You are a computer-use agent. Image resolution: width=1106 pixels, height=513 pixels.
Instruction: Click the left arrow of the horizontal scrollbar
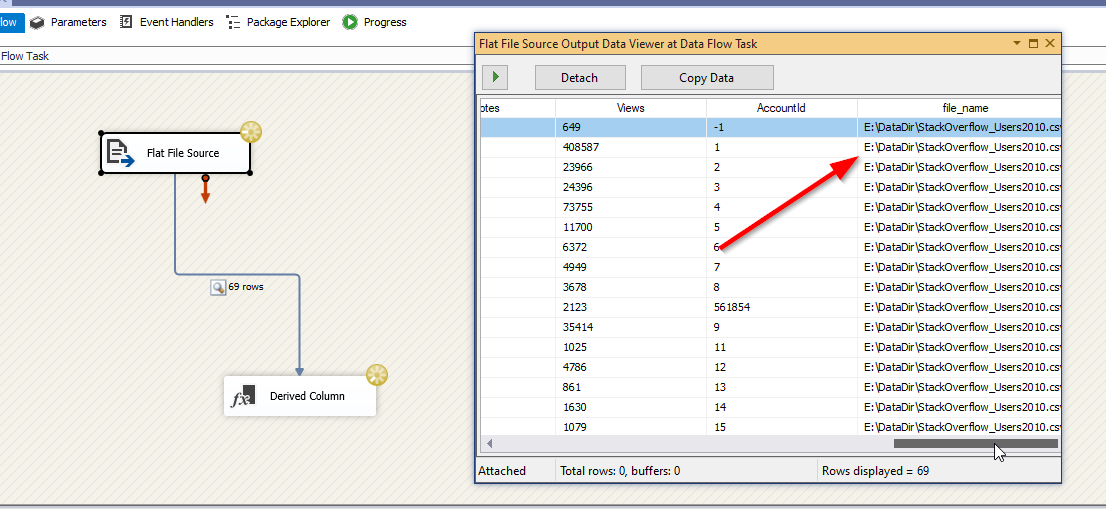click(x=489, y=444)
